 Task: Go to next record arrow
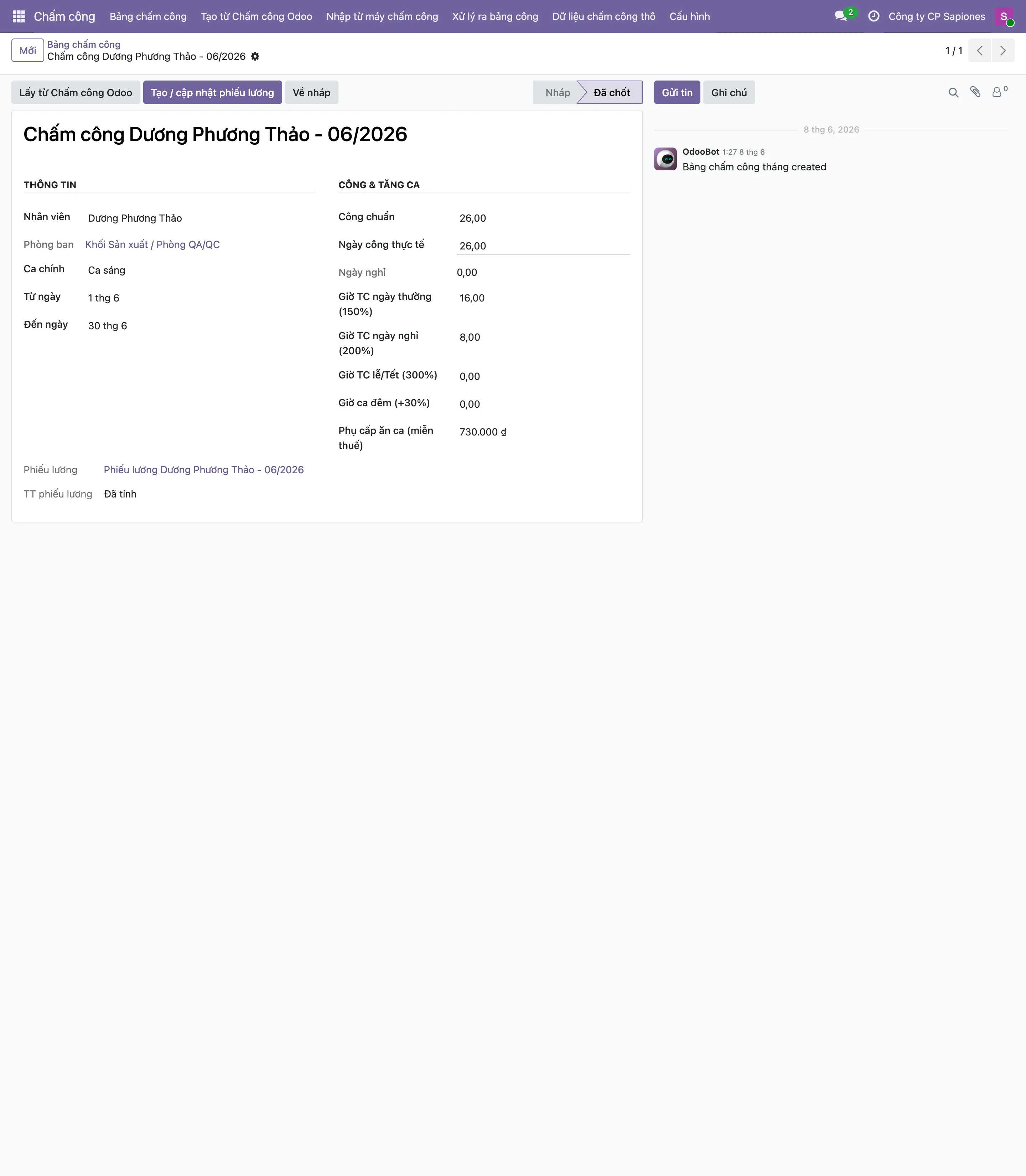tap(1002, 50)
